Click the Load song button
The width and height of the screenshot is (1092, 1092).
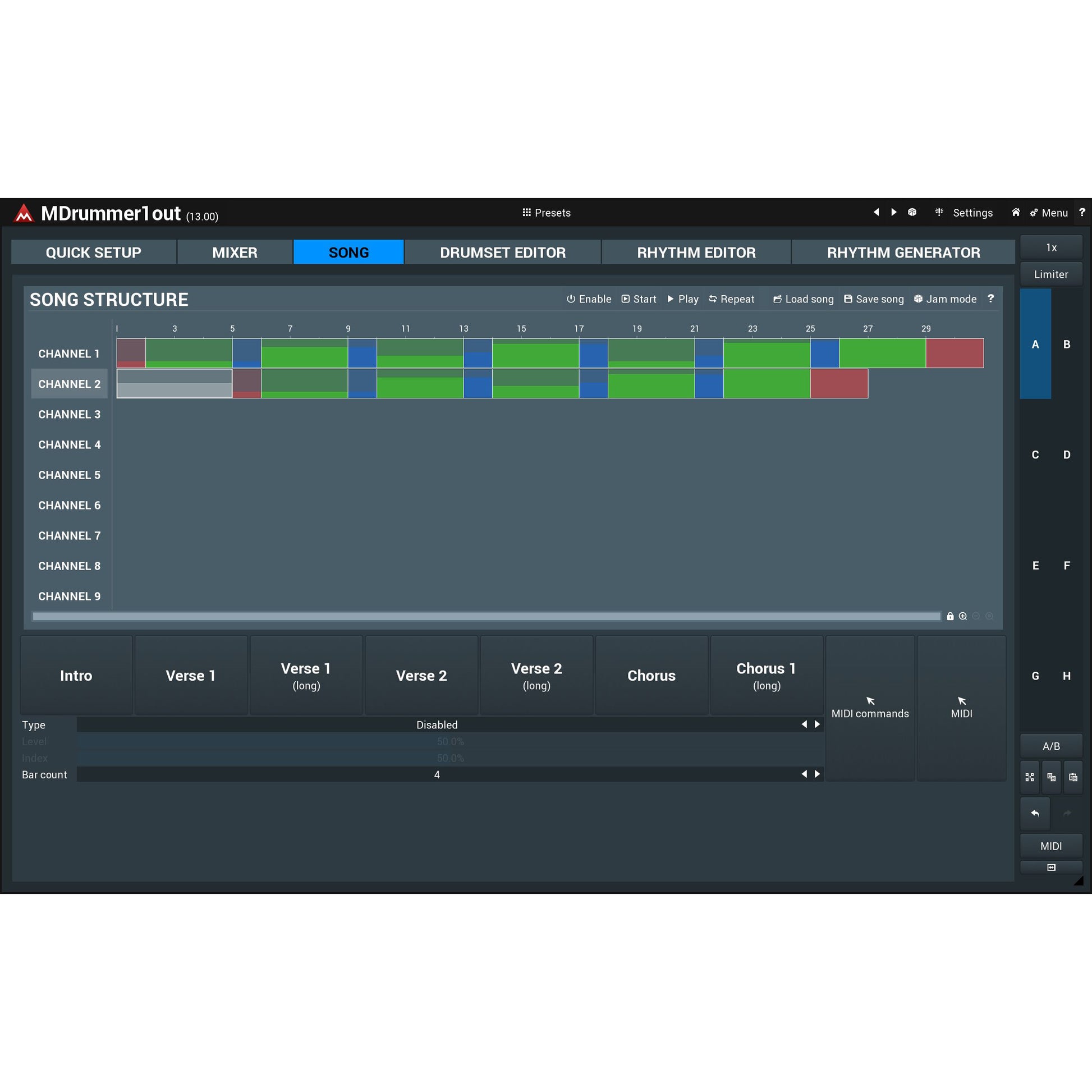(802, 299)
